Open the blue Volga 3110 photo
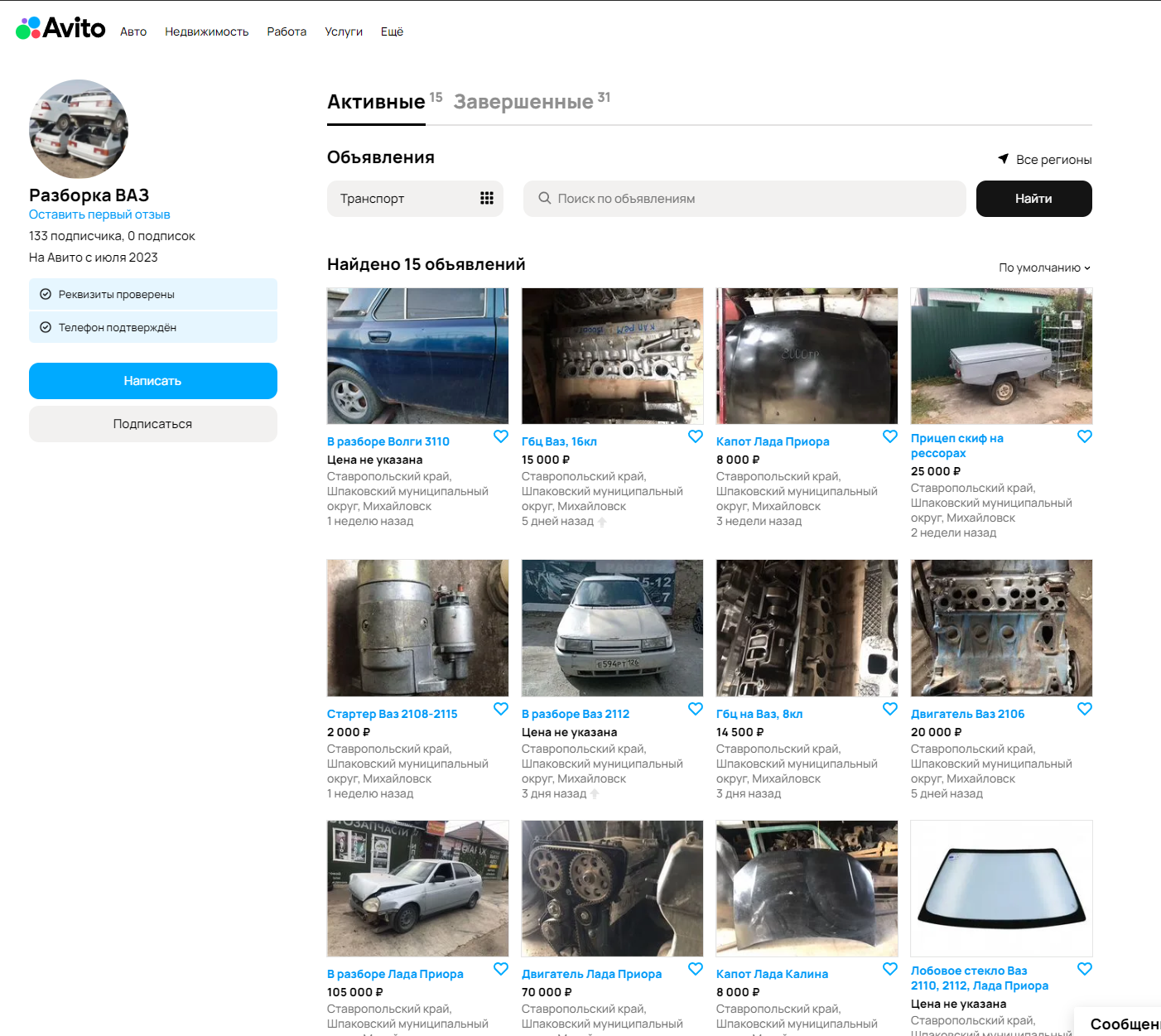The image size is (1161, 1036). 418,356
